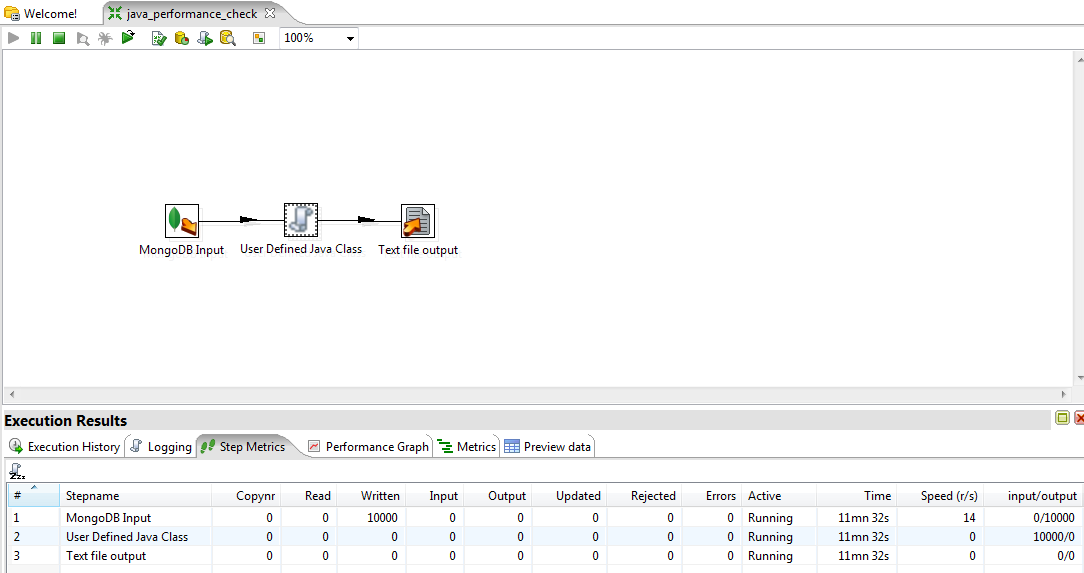Open the Metrics tab
This screenshot has width=1084, height=573.
click(467, 447)
